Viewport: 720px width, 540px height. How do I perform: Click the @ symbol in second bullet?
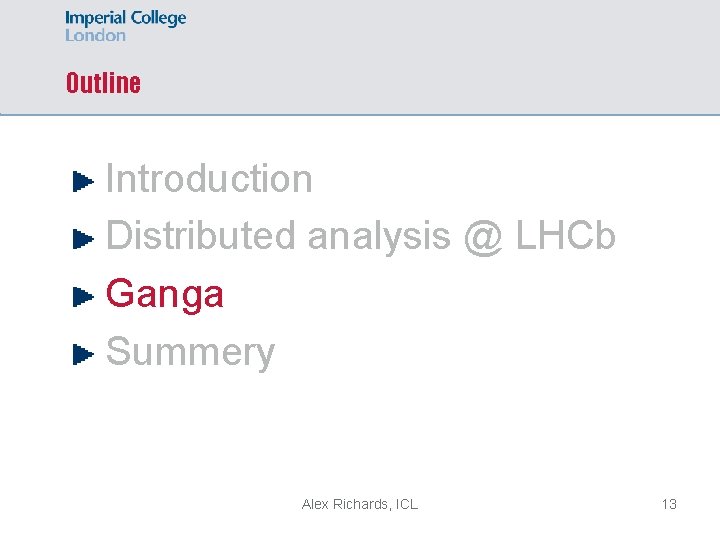[x=483, y=237]
